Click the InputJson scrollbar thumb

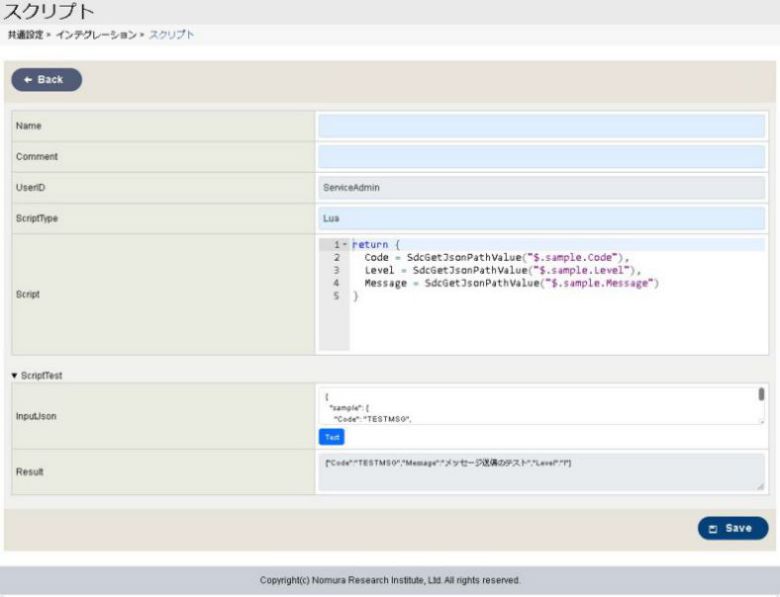coord(761,394)
